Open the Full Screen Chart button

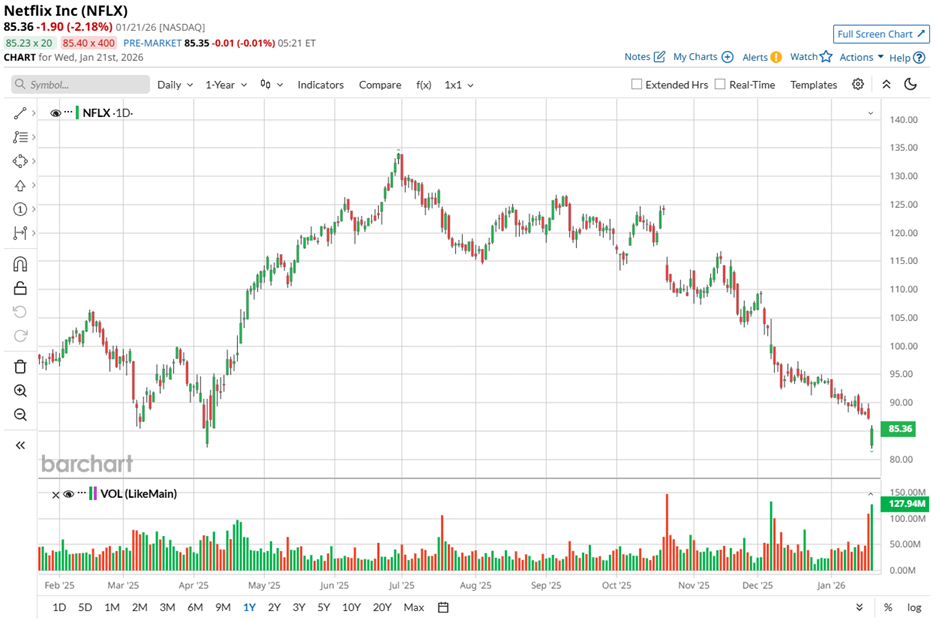[x=881, y=34]
